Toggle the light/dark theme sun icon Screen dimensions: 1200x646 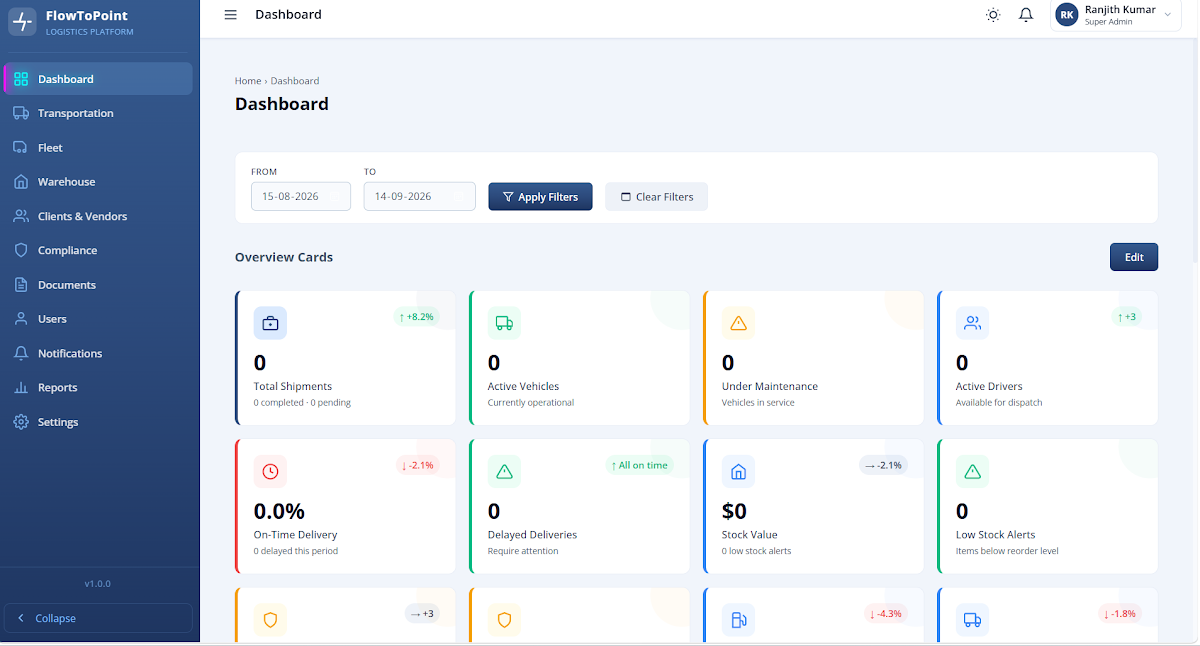click(993, 15)
